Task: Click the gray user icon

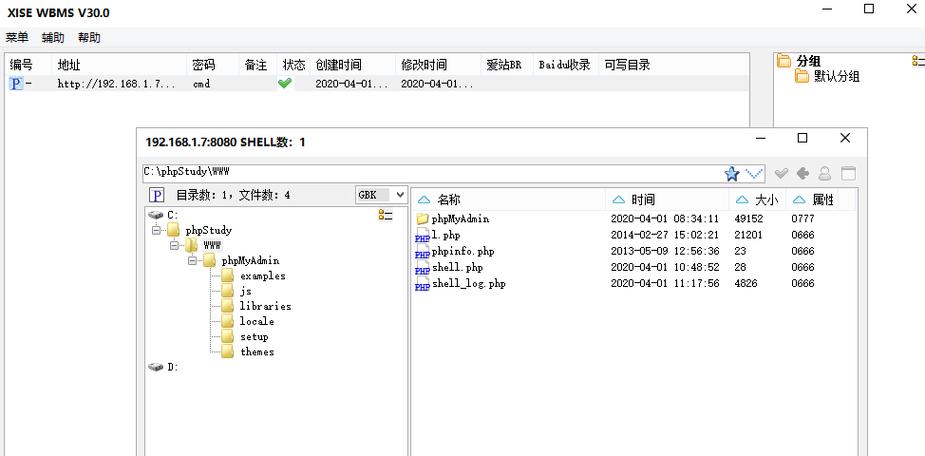Action: tap(825, 173)
